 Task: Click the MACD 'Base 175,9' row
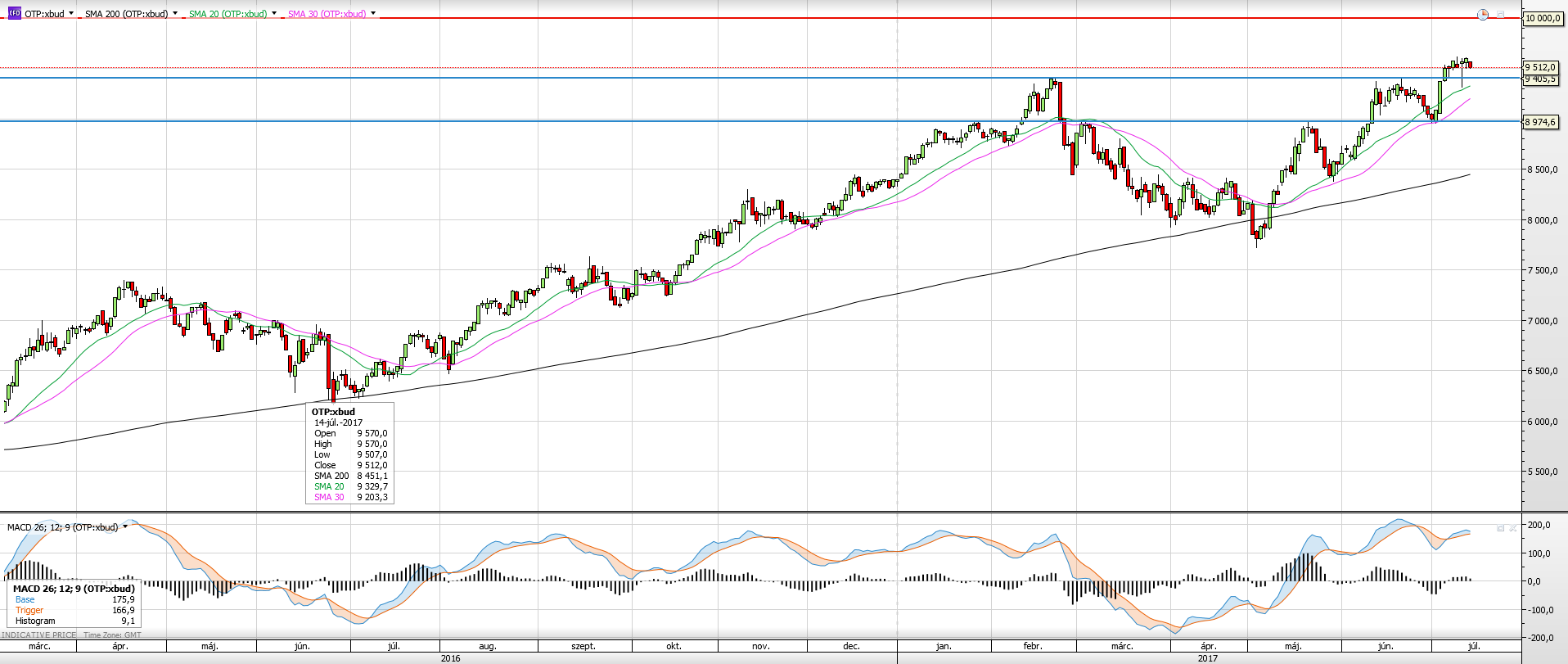click(x=74, y=599)
